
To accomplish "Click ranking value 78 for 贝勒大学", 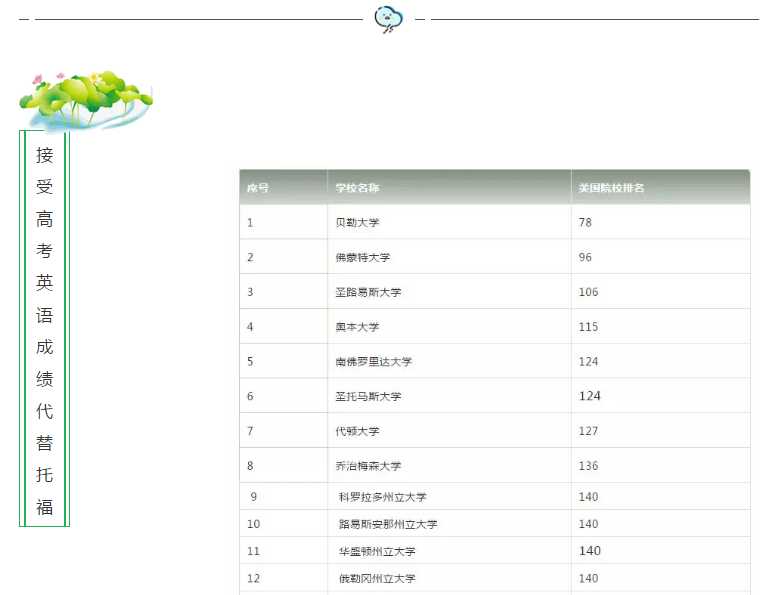I will [585, 223].
